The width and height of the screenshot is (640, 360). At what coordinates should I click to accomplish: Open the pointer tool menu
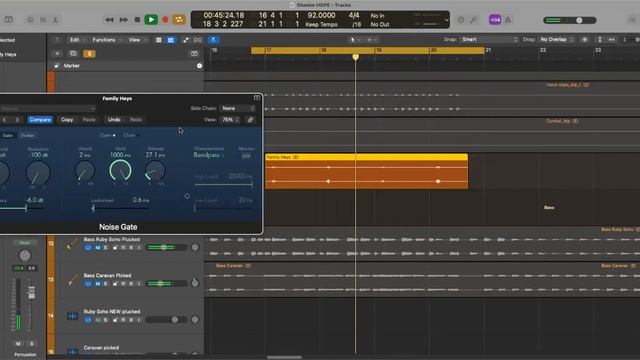tap(354, 40)
